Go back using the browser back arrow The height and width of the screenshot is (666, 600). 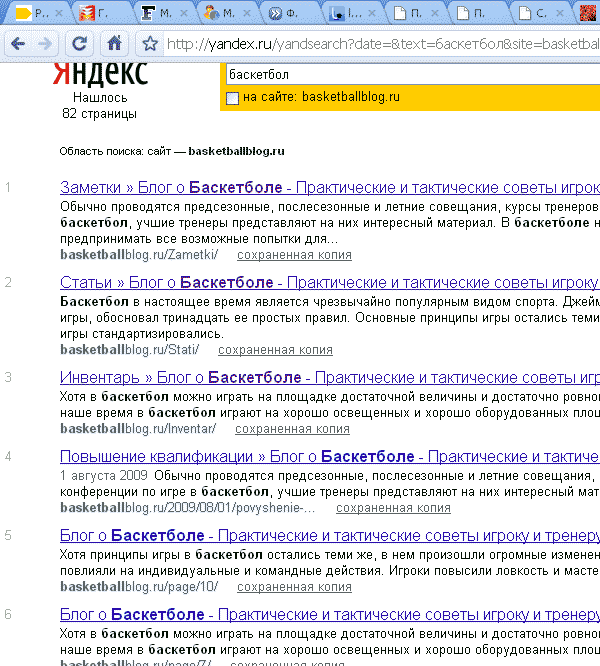(18, 44)
